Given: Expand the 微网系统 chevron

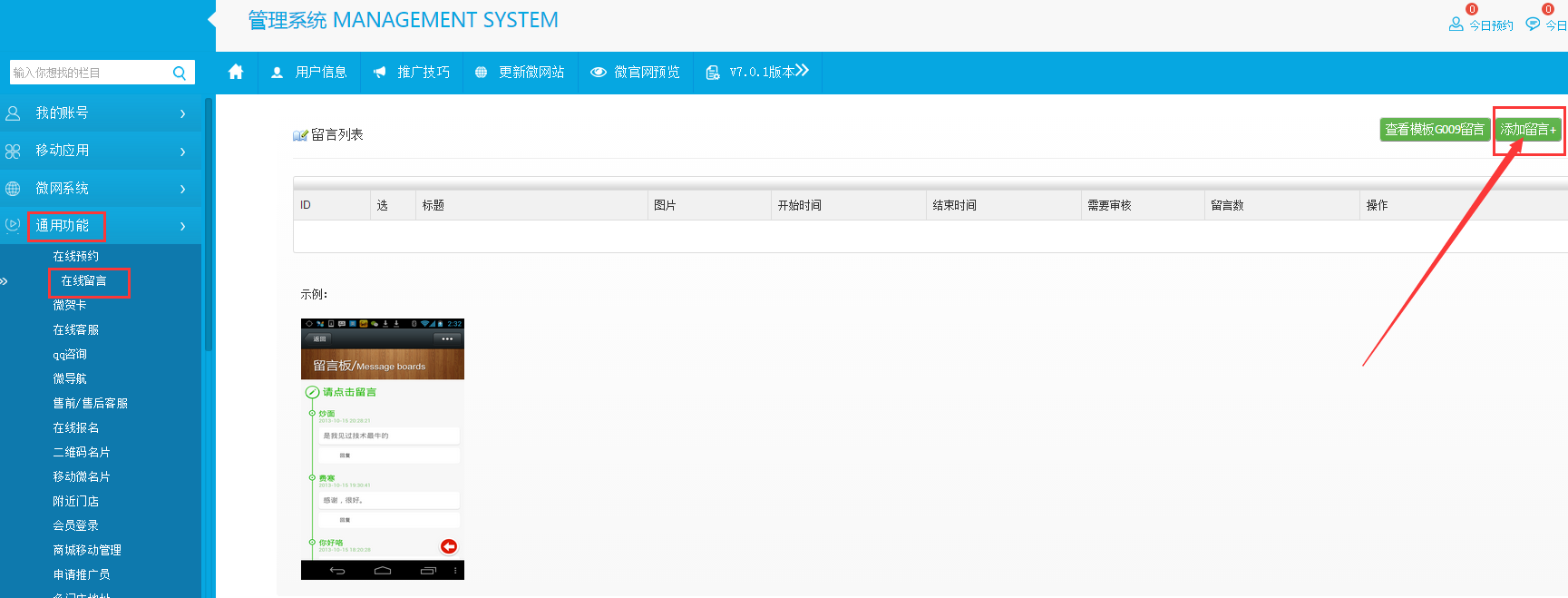Looking at the screenshot, I should [x=183, y=189].
